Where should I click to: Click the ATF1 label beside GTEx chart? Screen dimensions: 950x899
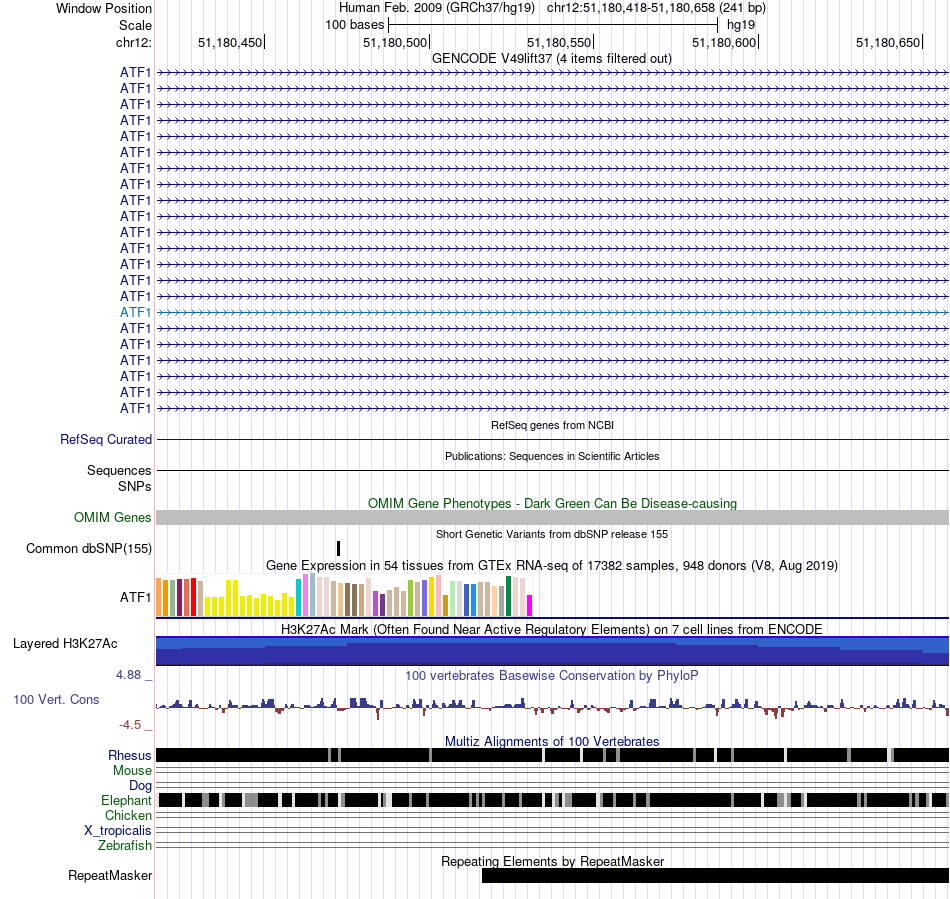(135, 597)
